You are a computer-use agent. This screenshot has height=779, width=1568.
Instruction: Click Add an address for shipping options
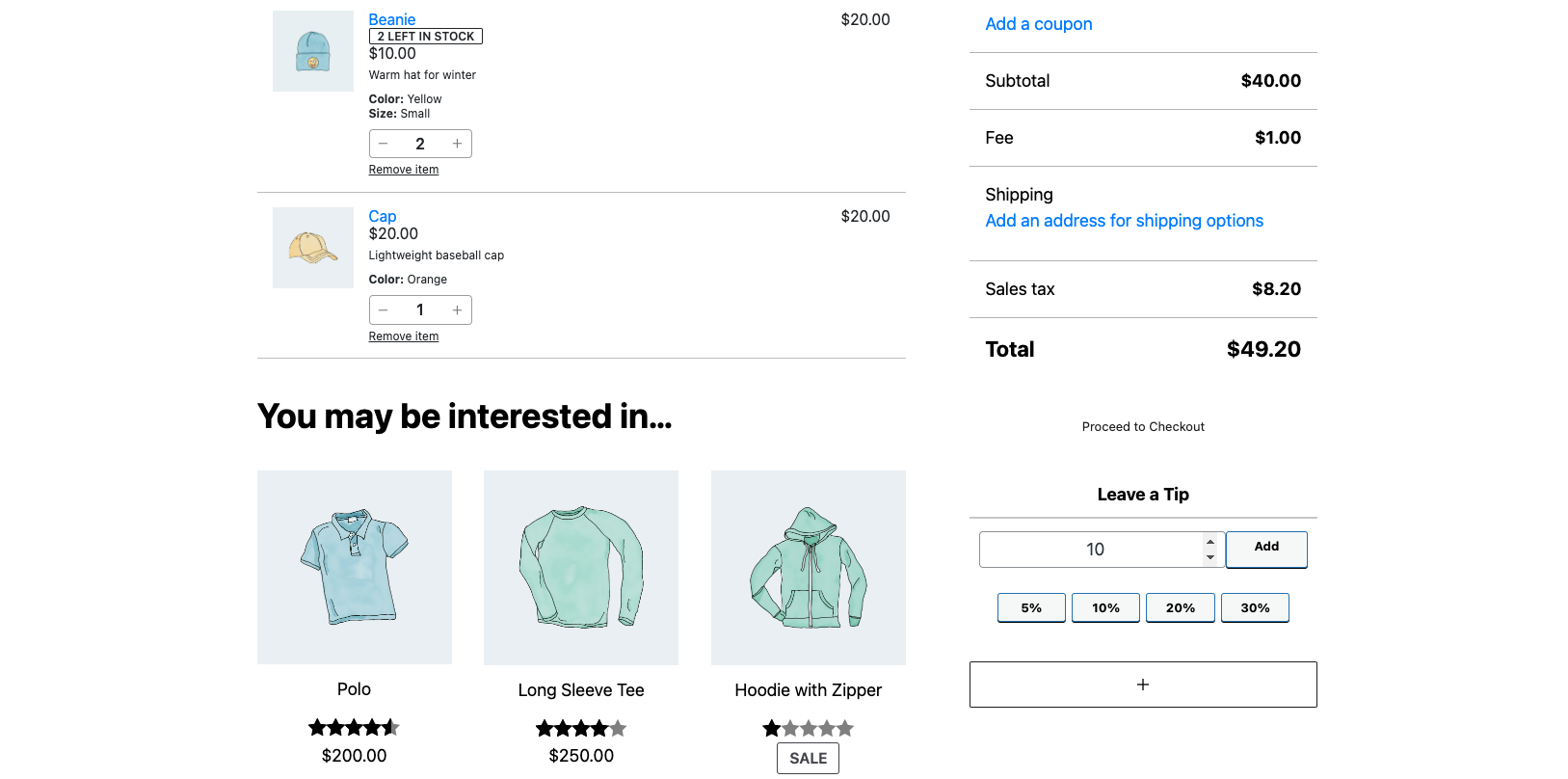pyautogui.click(x=1124, y=221)
